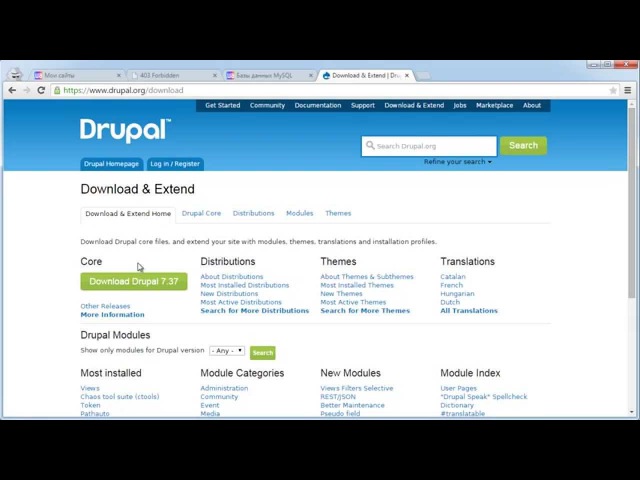
Task: Click the small green modules Search button
Action: coord(262,353)
